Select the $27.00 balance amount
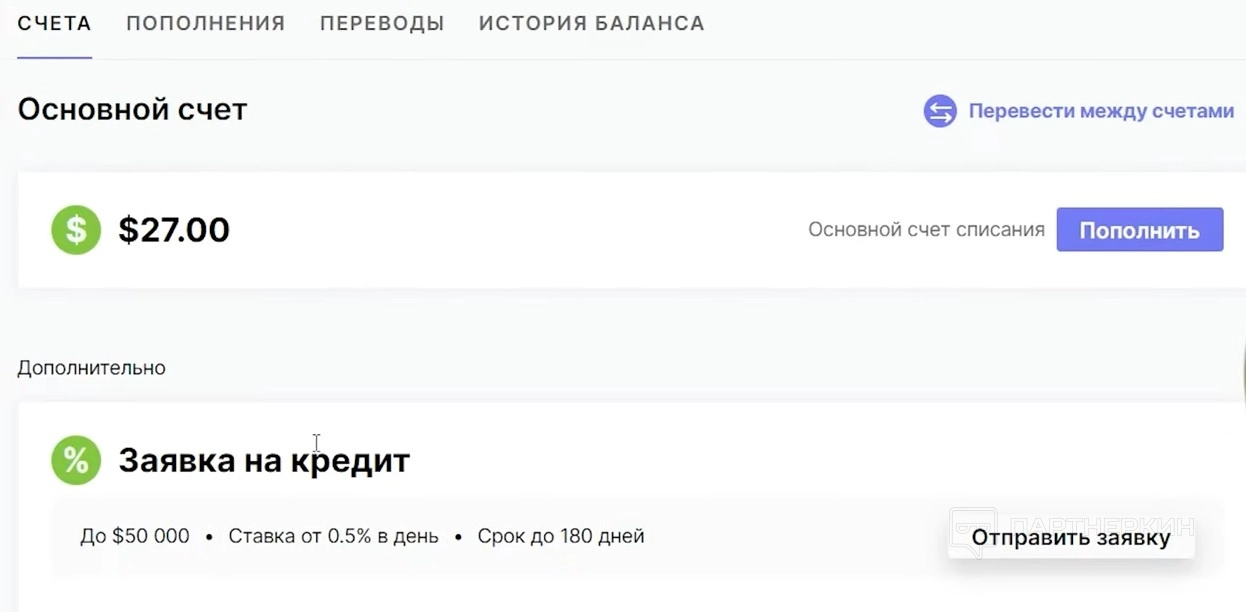The image size is (1246, 612). [x=174, y=230]
